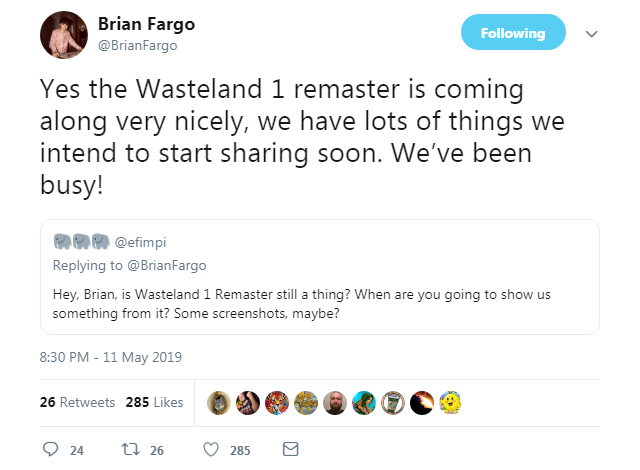The width and height of the screenshot is (640, 470).
Task: Open the @BrianFargo handle link
Action: (x=138, y=45)
